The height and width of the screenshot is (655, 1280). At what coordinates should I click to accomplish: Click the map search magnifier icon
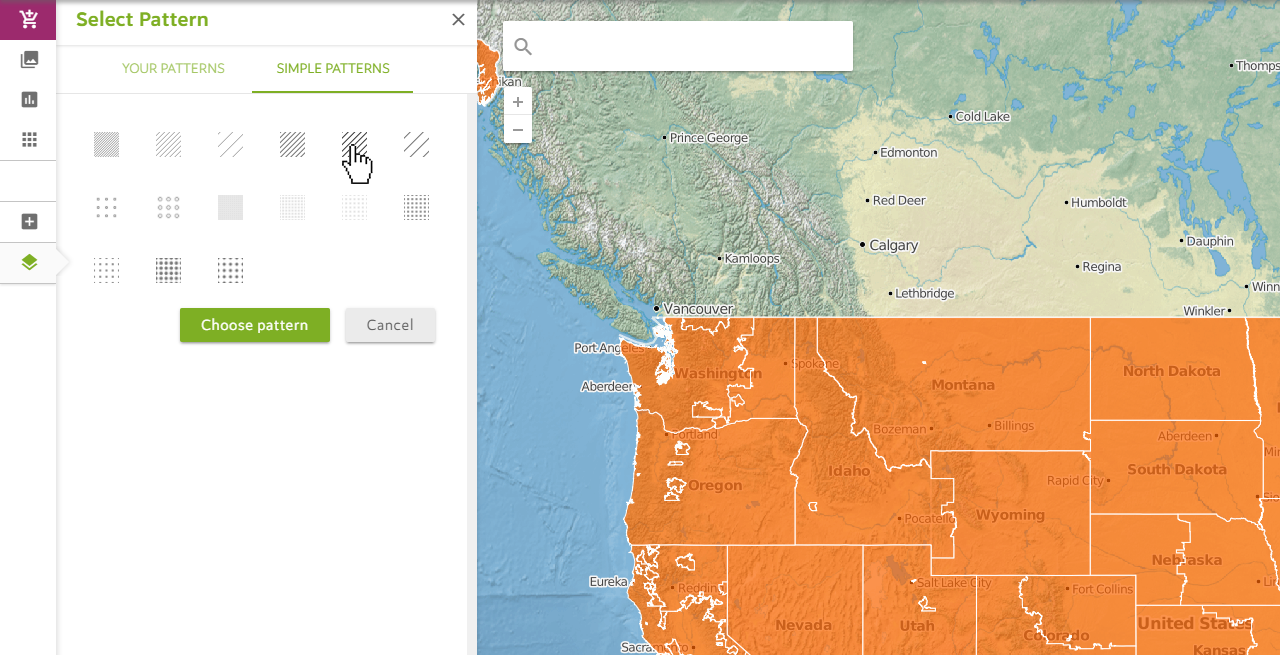click(523, 46)
